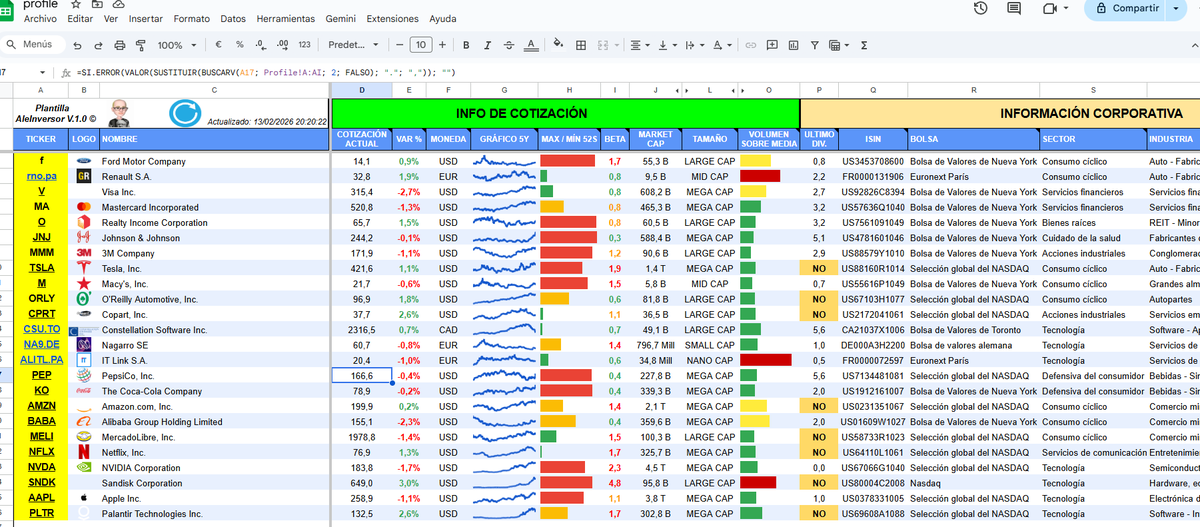Open the Datos menu
The image size is (1200, 527).
233,19
